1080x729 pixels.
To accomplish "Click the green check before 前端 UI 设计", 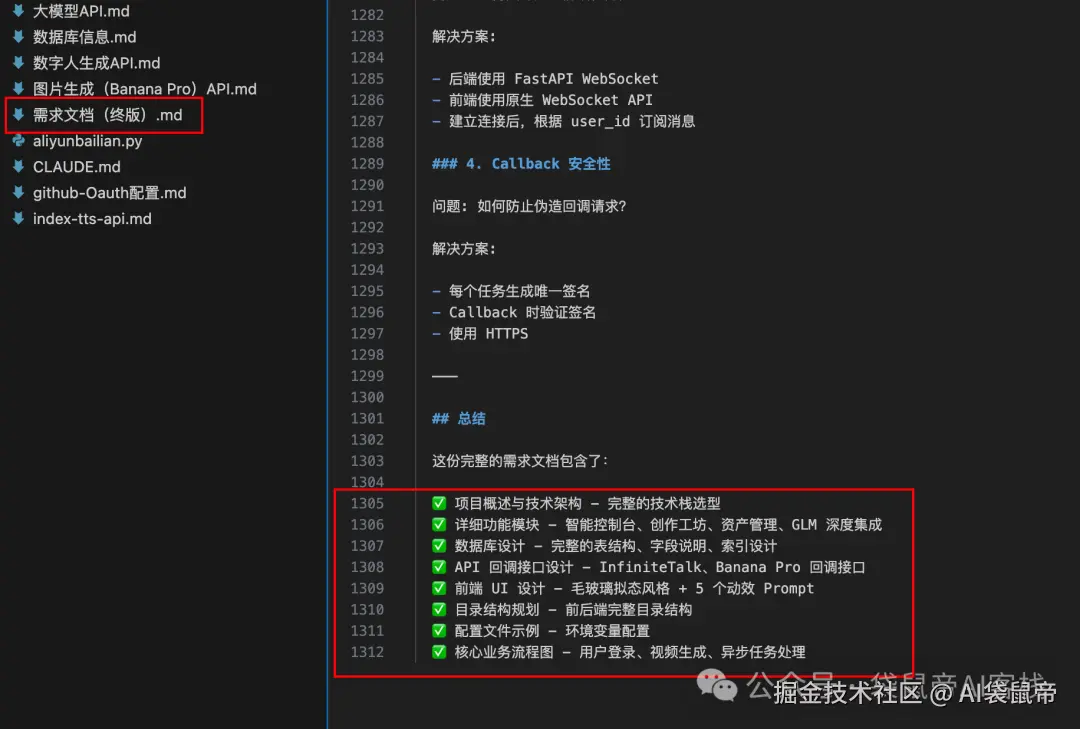I will point(439,588).
